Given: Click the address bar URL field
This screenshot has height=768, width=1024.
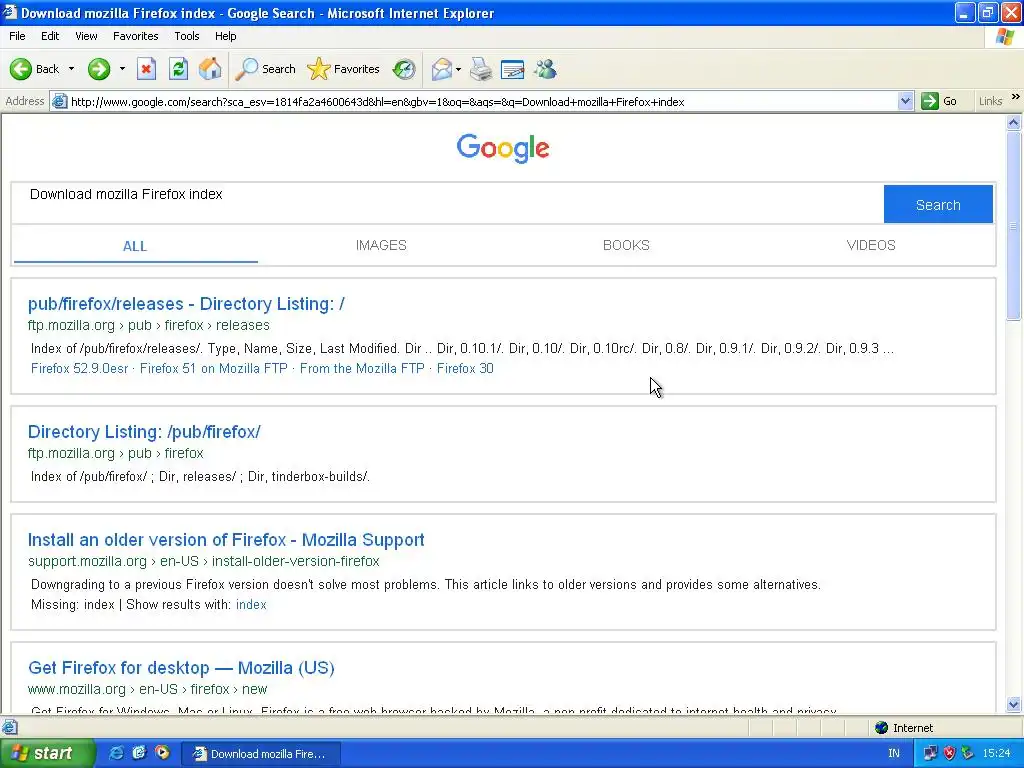Looking at the screenshot, I should (x=483, y=102).
